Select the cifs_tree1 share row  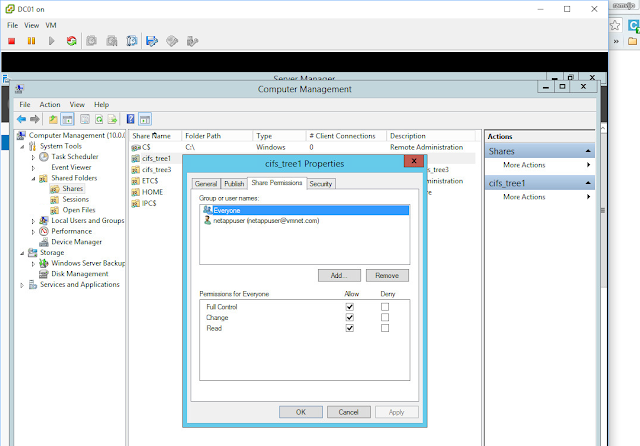[x=156, y=158]
